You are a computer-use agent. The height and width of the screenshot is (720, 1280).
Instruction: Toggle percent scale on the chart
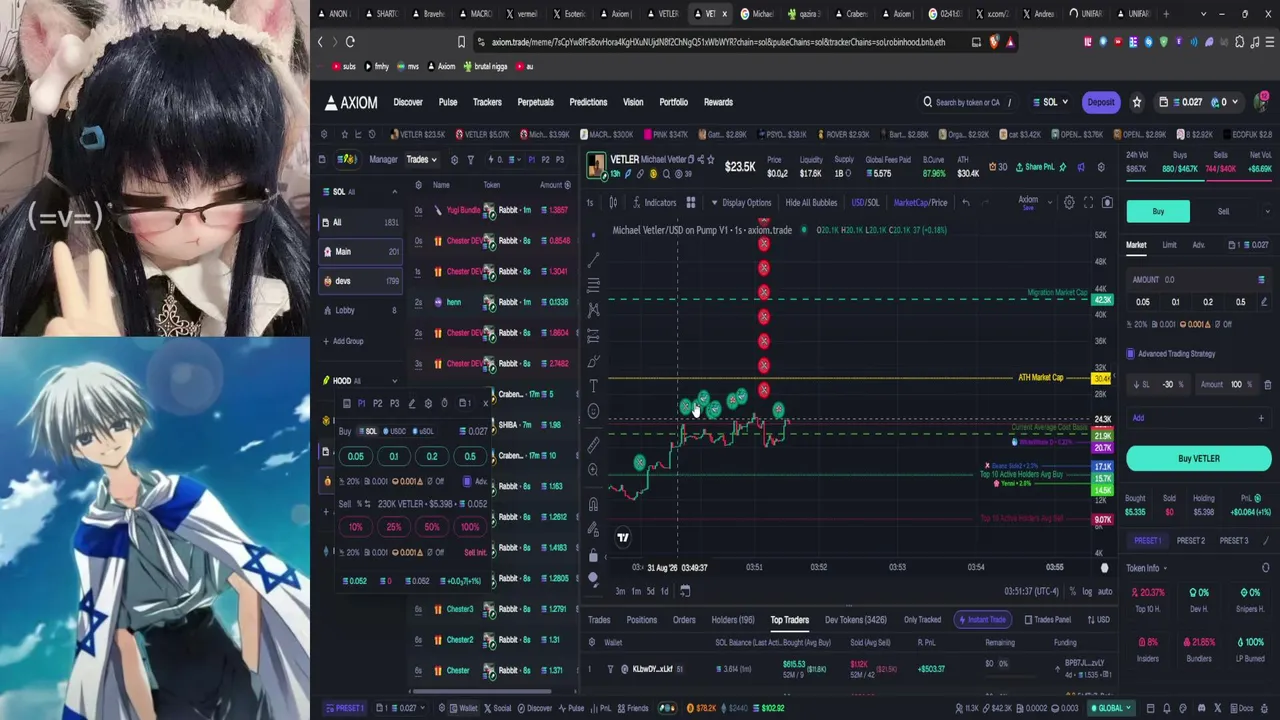[1073, 591]
